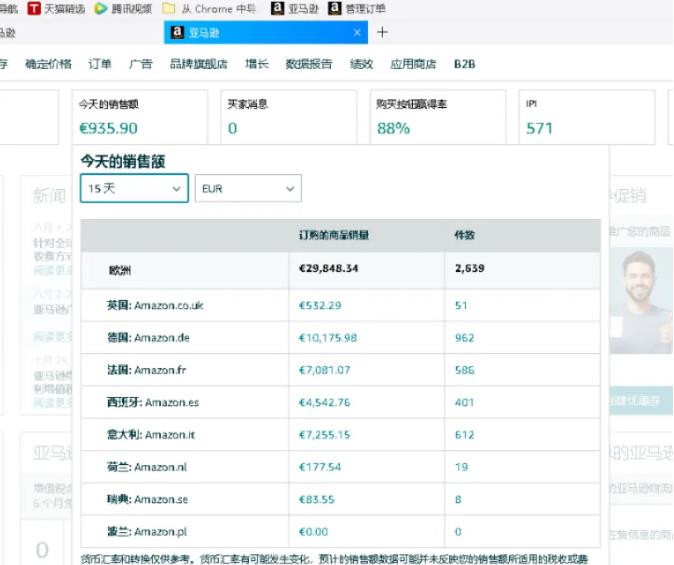Open the 品牌旗舰店 menu
The width and height of the screenshot is (674, 565).
pos(199,64)
